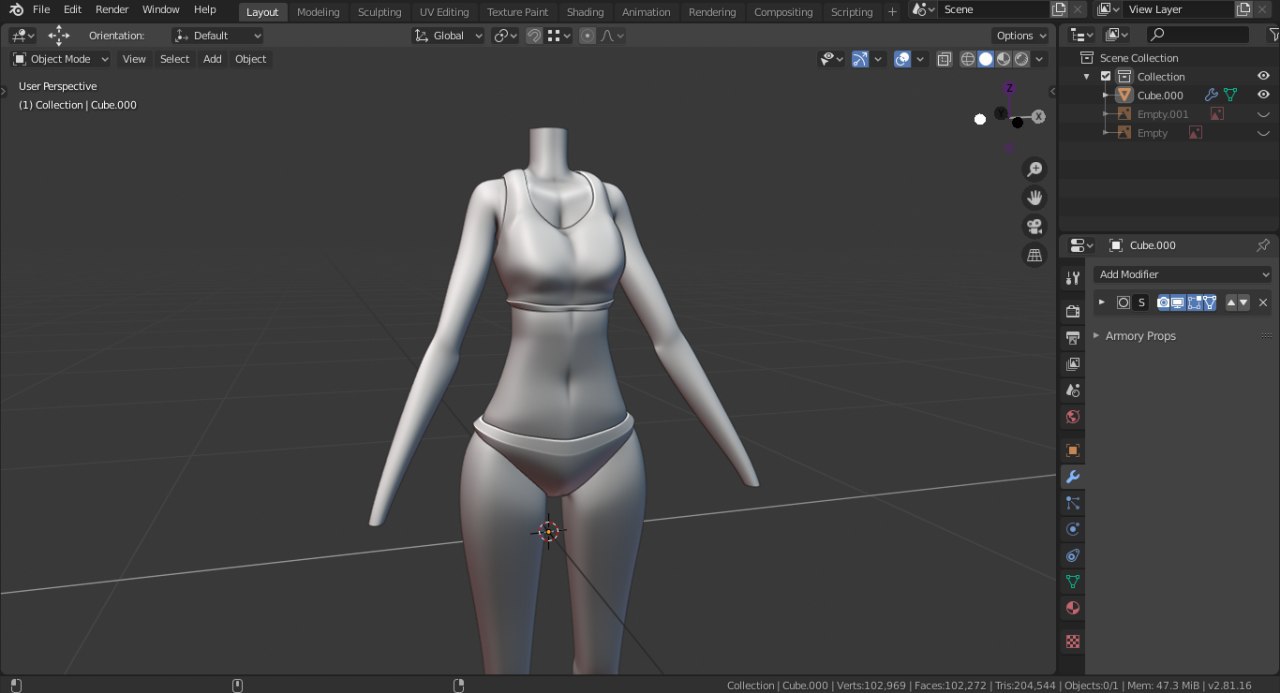Hide Cube.000 via its eye icon
The image size is (1280, 693).
tap(1263, 95)
